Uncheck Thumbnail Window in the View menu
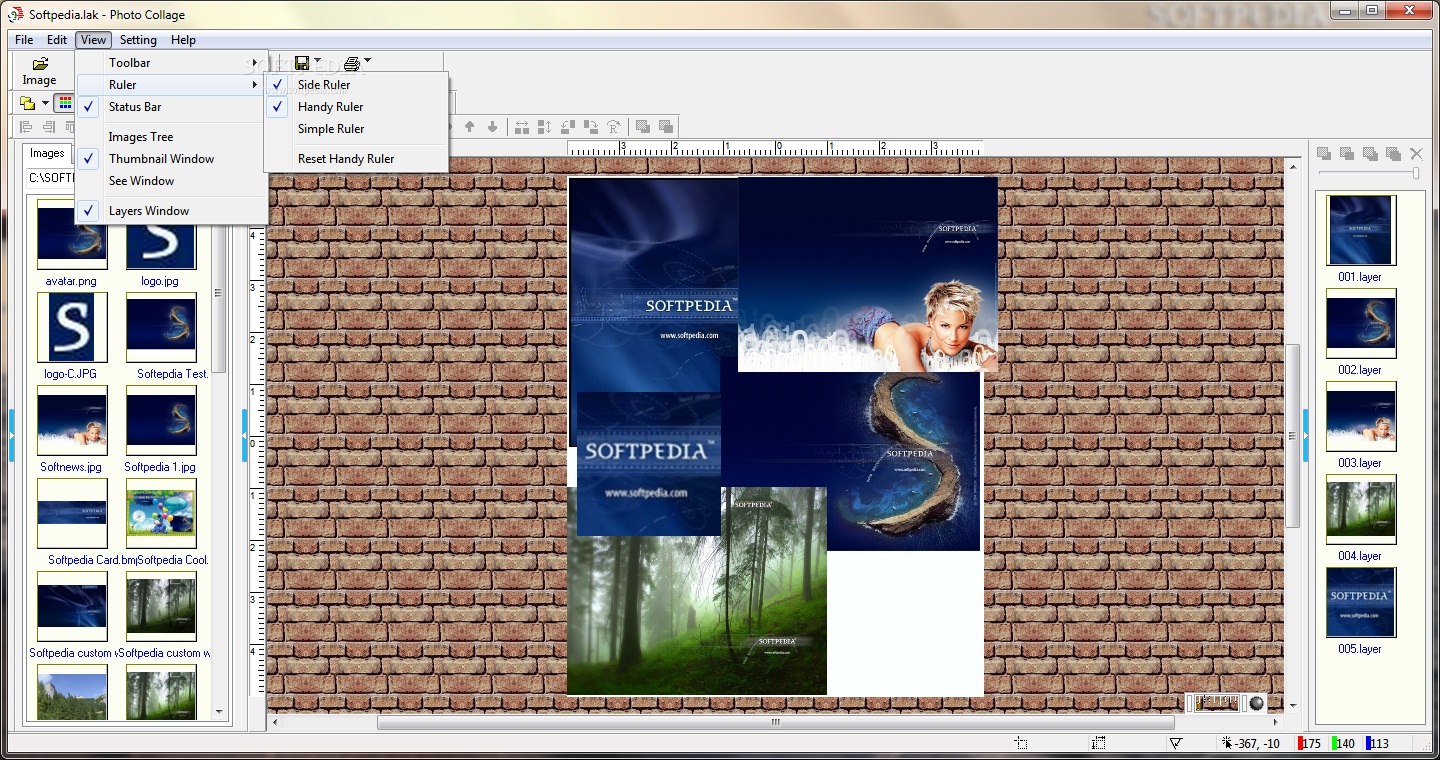Screen dimensions: 1440x760 pyautogui.click(x=172, y=159)
